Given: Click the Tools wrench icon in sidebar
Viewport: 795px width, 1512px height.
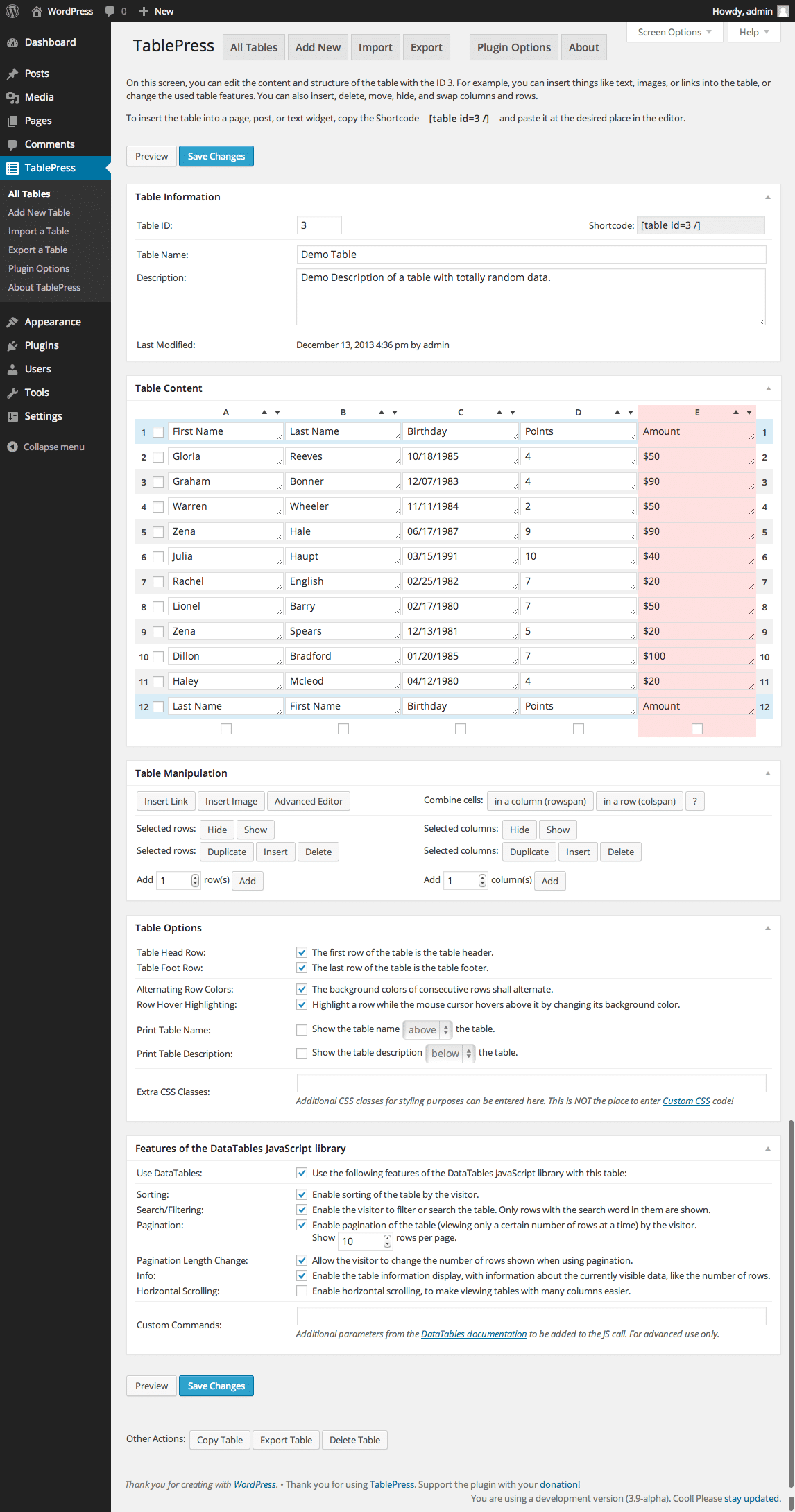Looking at the screenshot, I should pos(12,393).
